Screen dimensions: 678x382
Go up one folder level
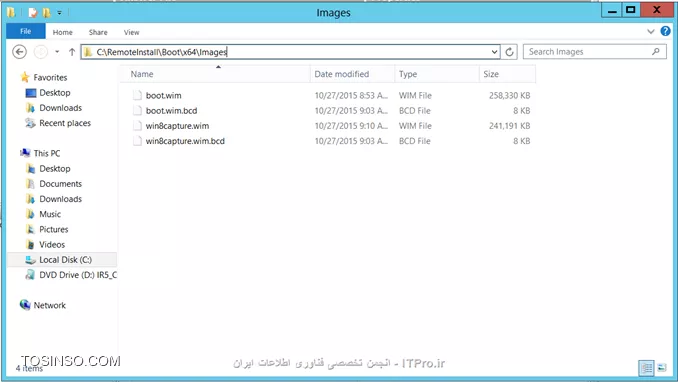pos(72,52)
